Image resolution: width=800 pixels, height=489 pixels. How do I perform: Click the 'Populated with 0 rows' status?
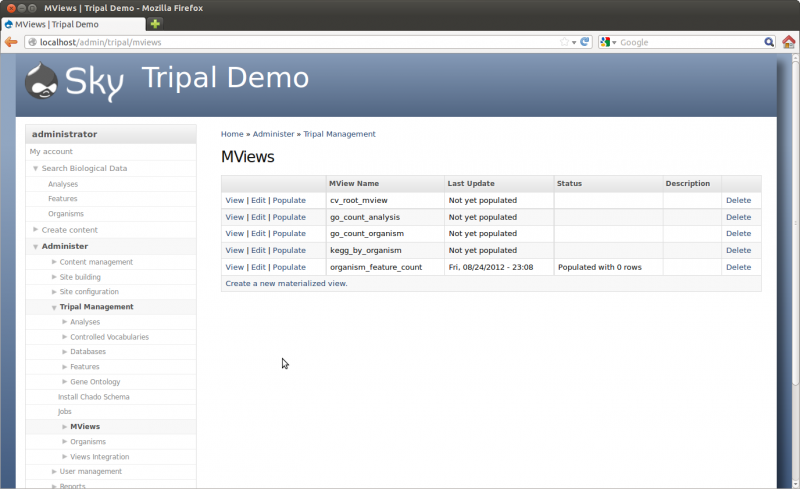pos(599,267)
